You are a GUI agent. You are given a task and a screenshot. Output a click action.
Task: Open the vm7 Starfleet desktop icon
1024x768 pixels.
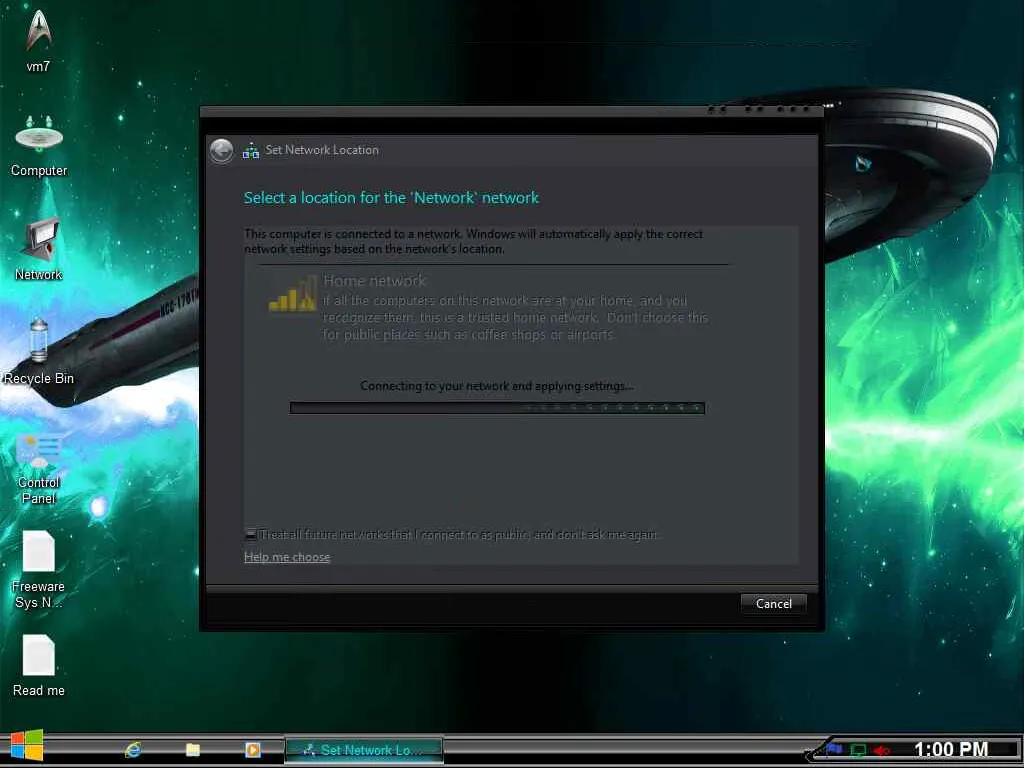pyautogui.click(x=38, y=40)
